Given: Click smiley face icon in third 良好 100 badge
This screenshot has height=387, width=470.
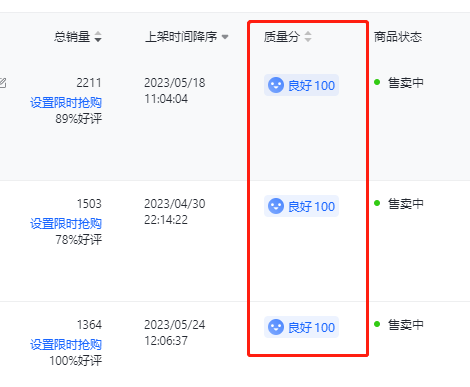Looking at the screenshot, I should coord(276,327).
